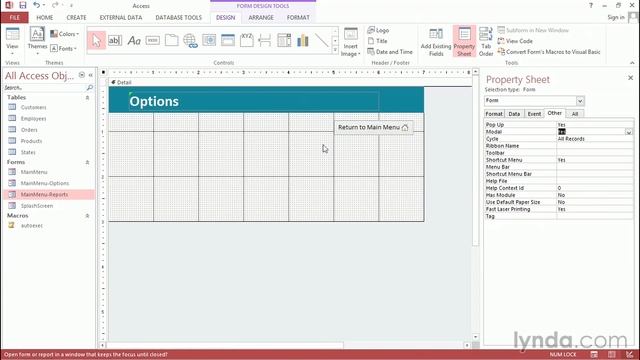Click the Return to Main Menu button

[373, 127]
